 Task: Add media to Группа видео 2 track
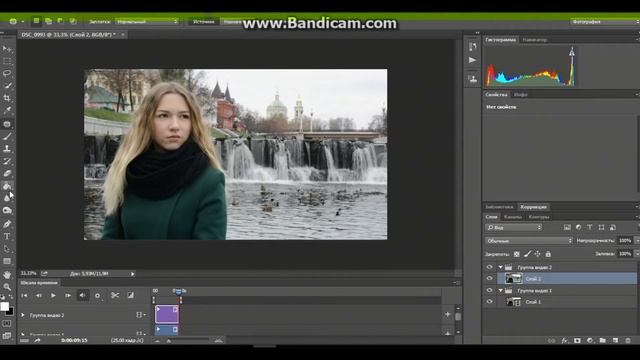coord(448,314)
